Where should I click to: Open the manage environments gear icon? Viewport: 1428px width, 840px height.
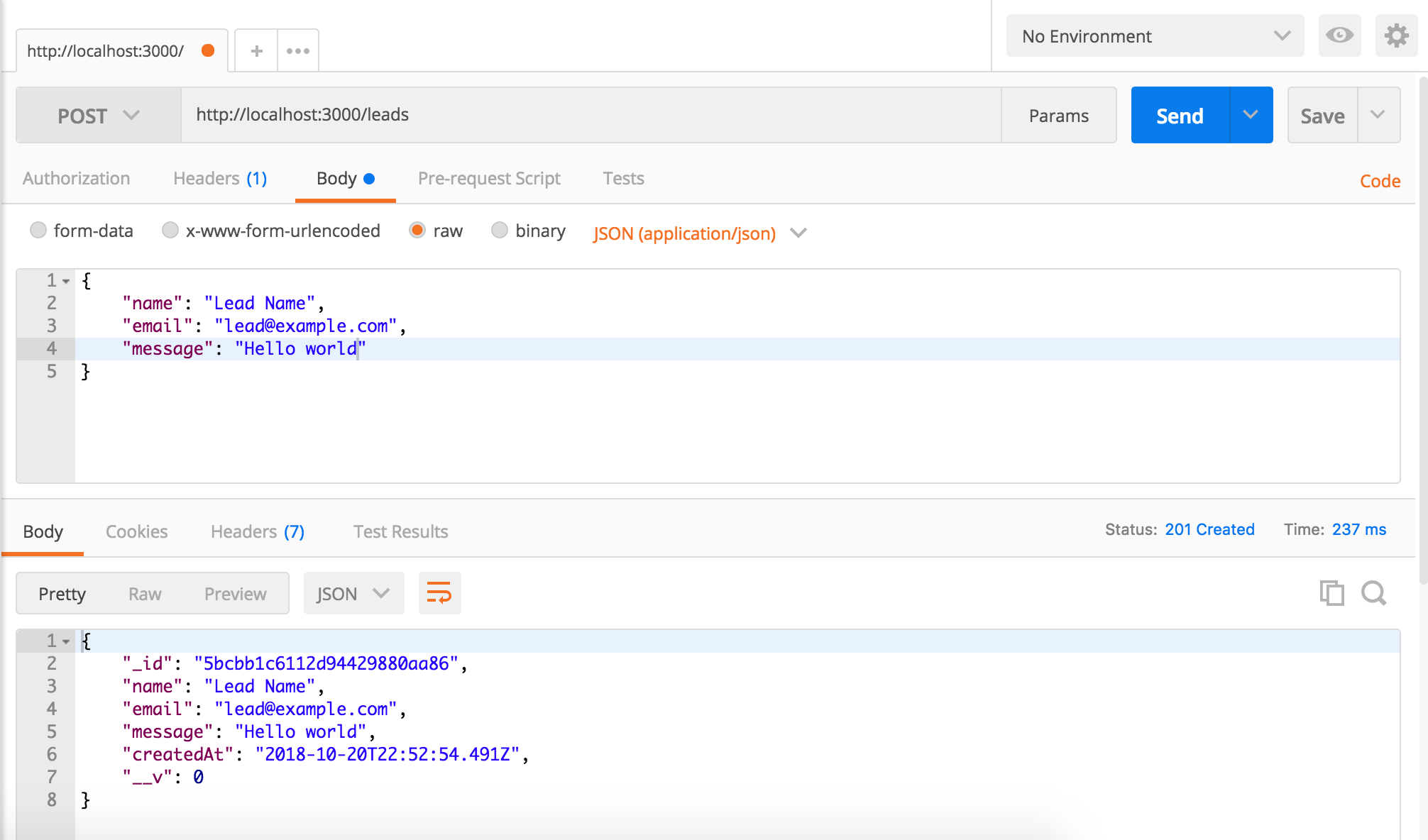pos(1396,35)
